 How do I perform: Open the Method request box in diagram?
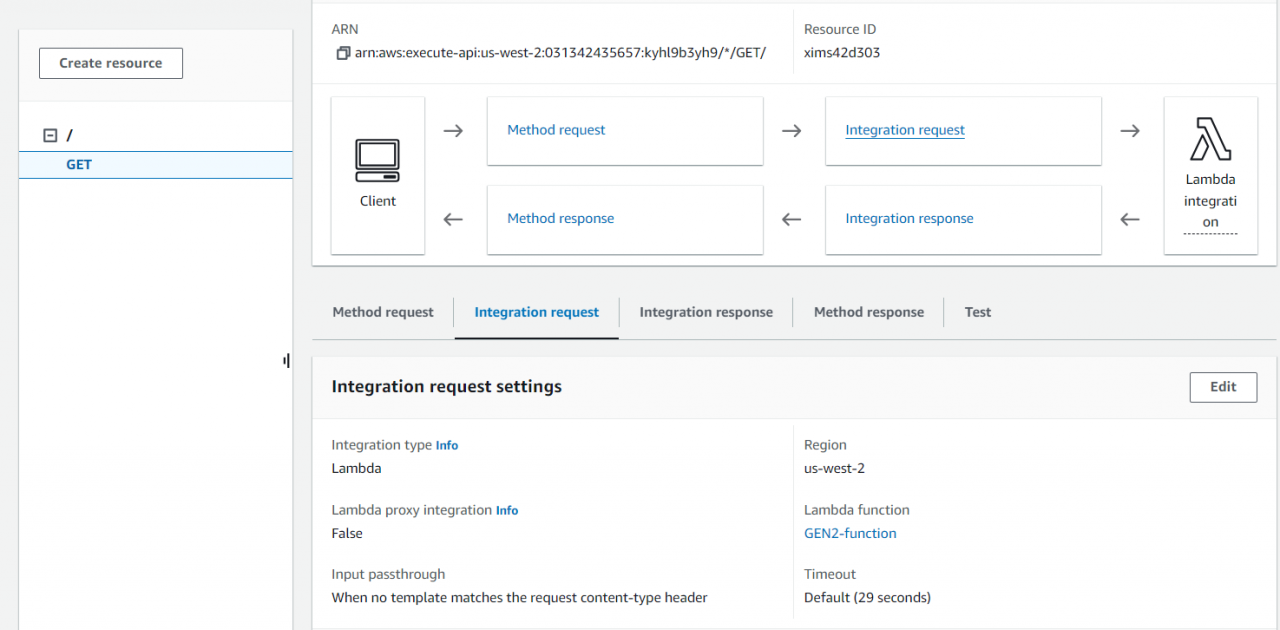pos(556,130)
